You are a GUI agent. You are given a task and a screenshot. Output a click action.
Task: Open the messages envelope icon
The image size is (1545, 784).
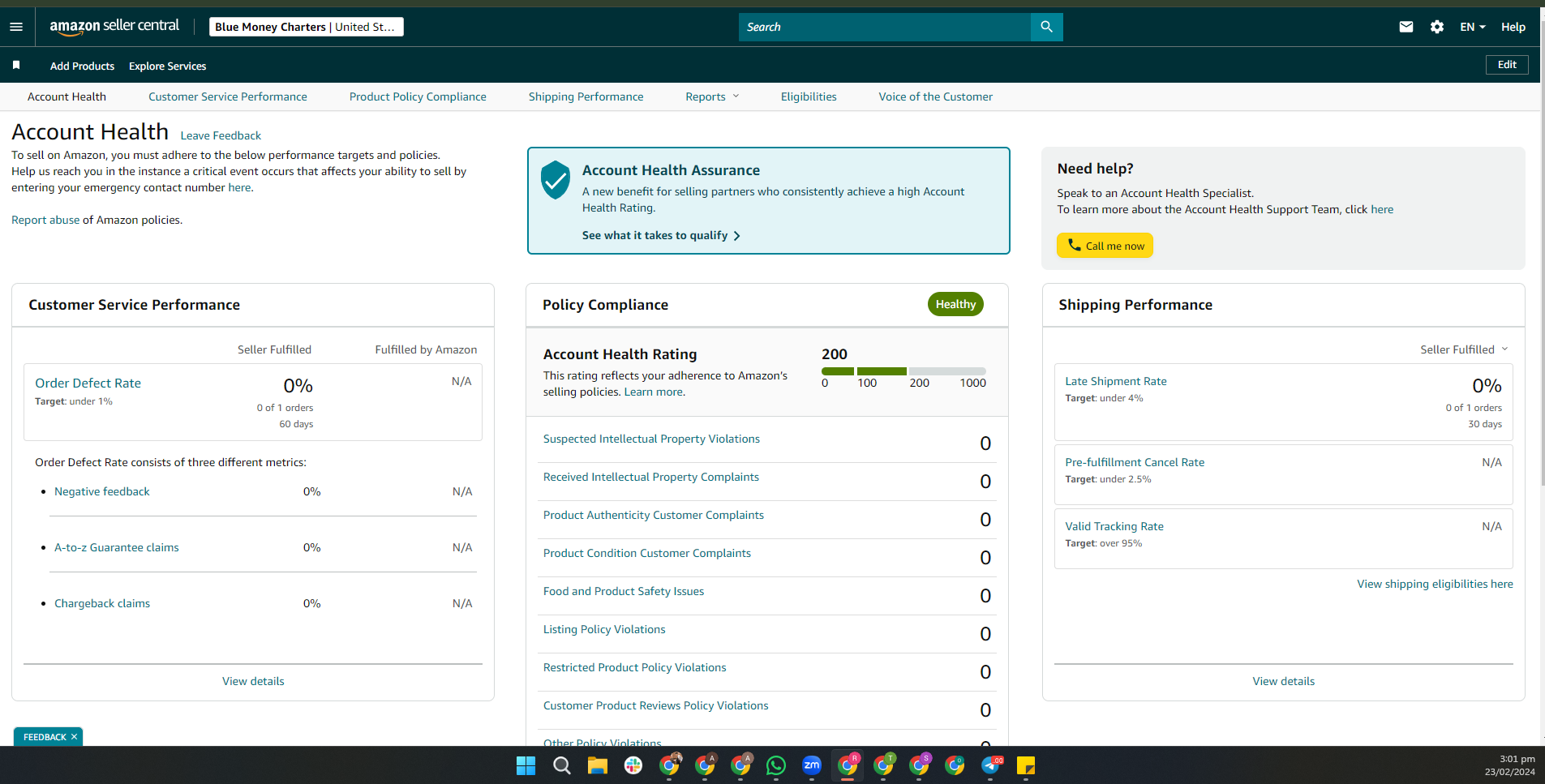[x=1406, y=27]
